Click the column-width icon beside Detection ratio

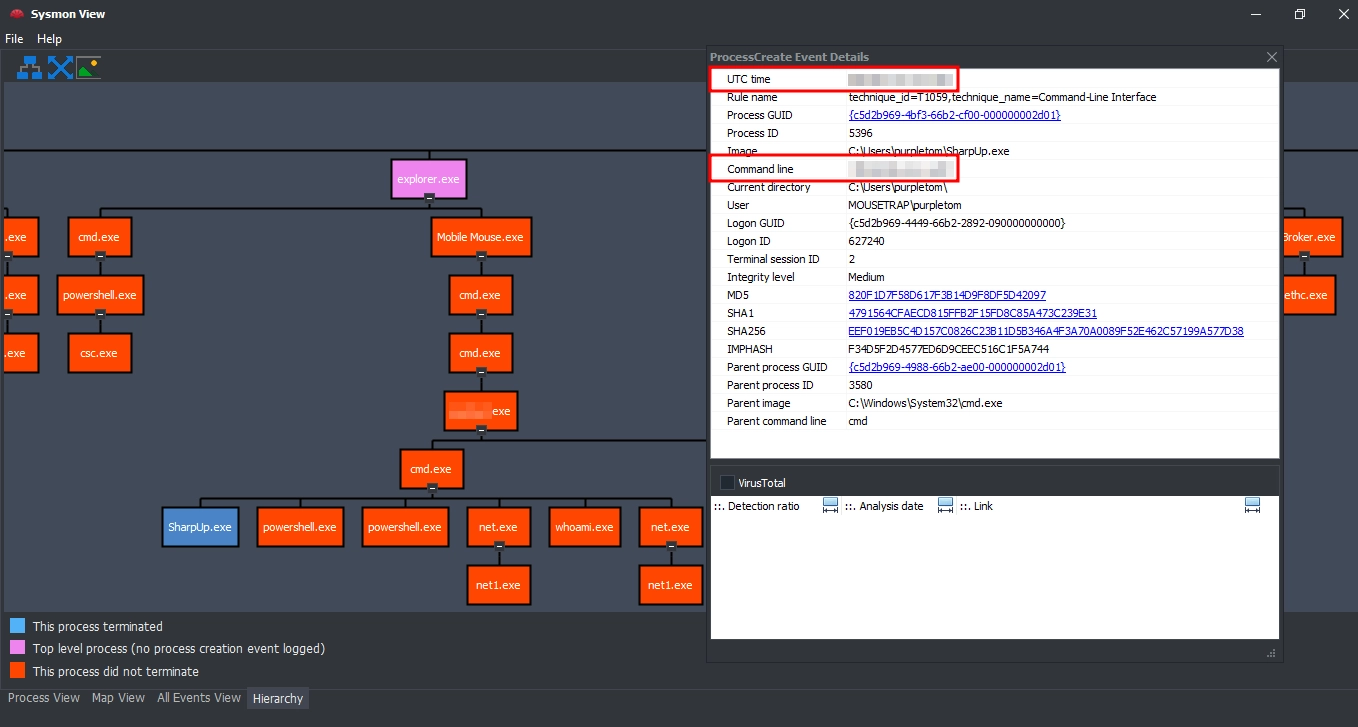click(x=830, y=506)
